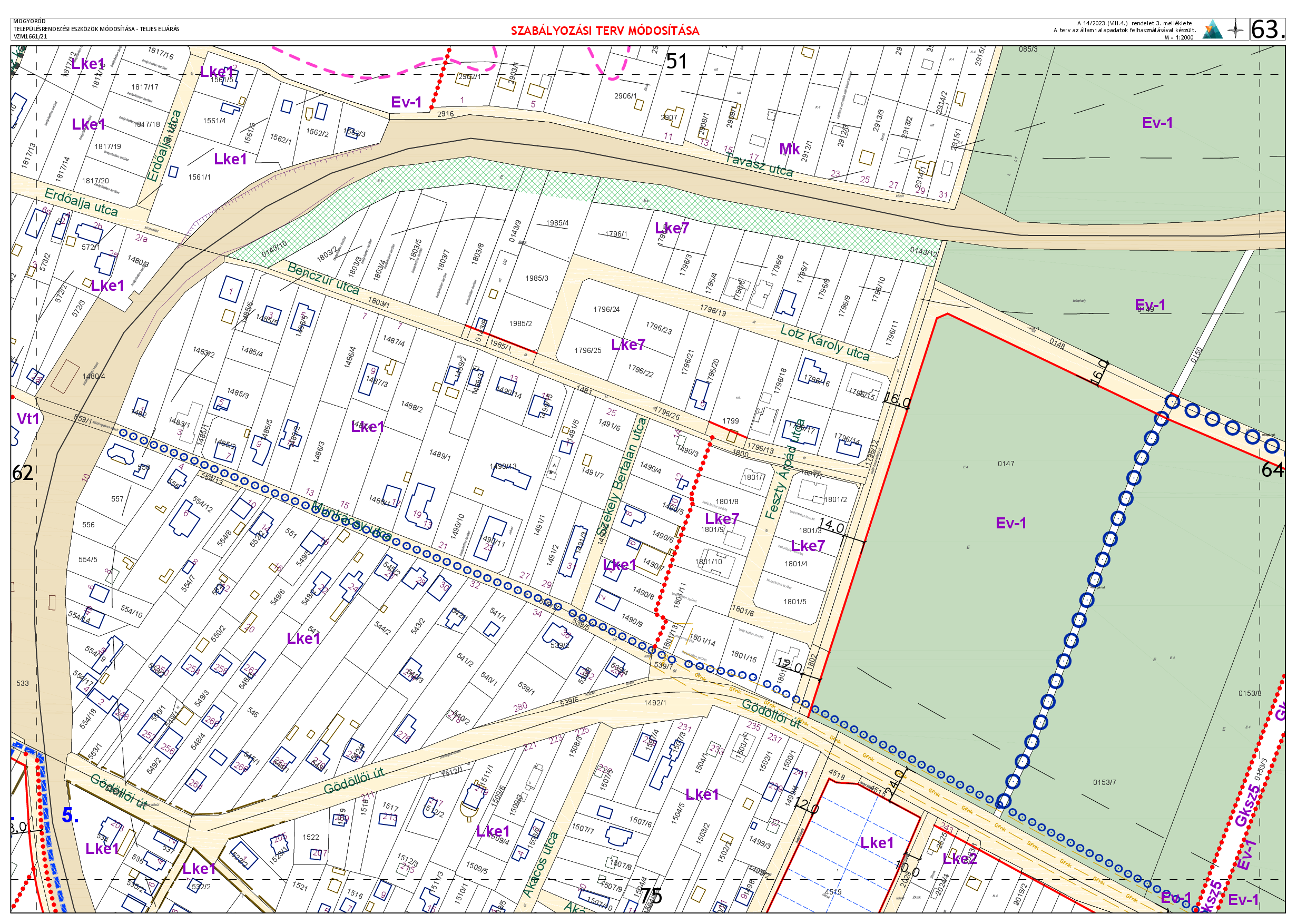Click adjacent sheet number 51 marker
1307x924 pixels.
coord(676,62)
